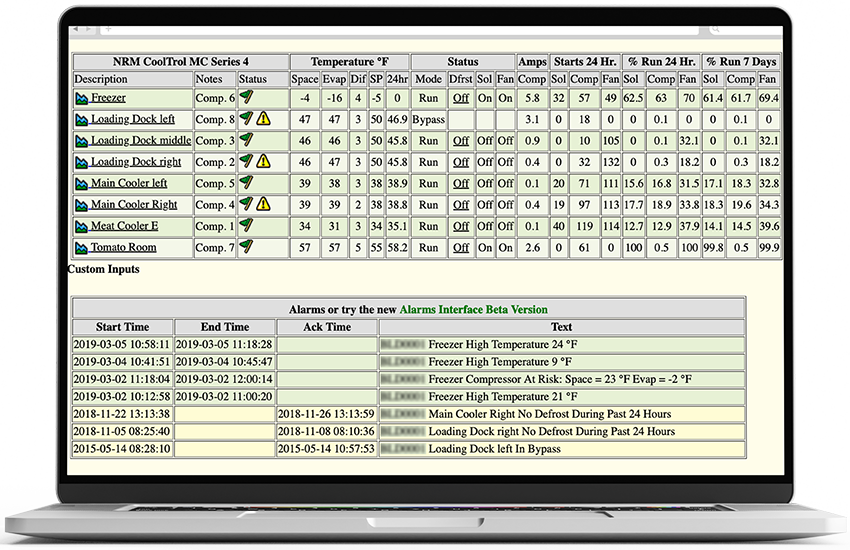Click the 2015-05-14 10:57:53 ack time cell
The width and height of the screenshot is (850, 550).
tap(327, 449)
